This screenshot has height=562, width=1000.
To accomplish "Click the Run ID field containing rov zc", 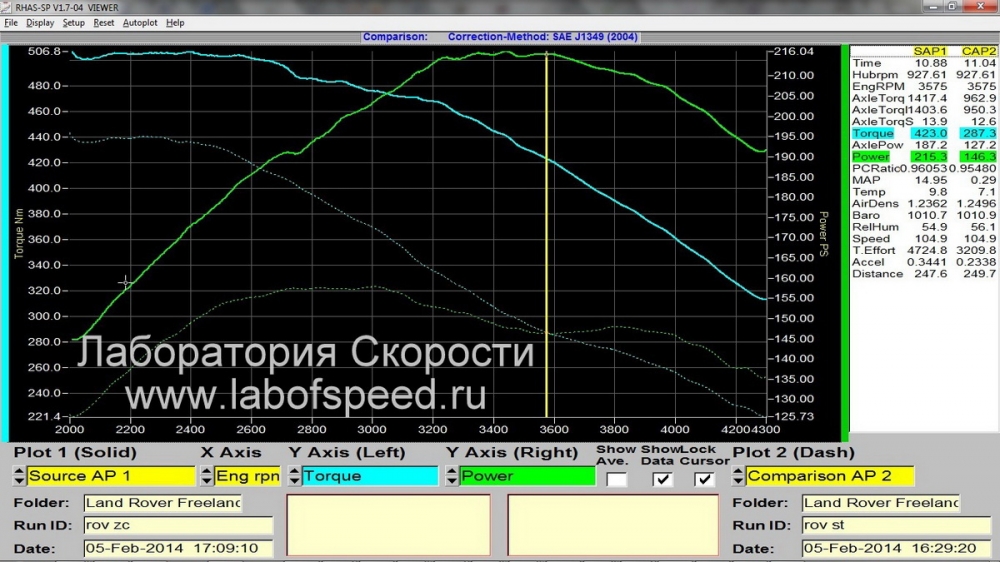I will (178, 525).
